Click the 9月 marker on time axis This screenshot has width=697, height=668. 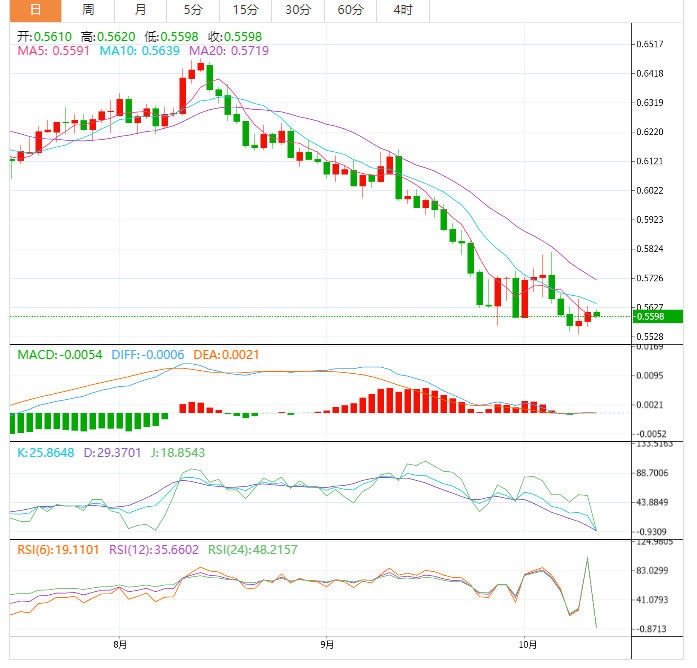[327, 644]
